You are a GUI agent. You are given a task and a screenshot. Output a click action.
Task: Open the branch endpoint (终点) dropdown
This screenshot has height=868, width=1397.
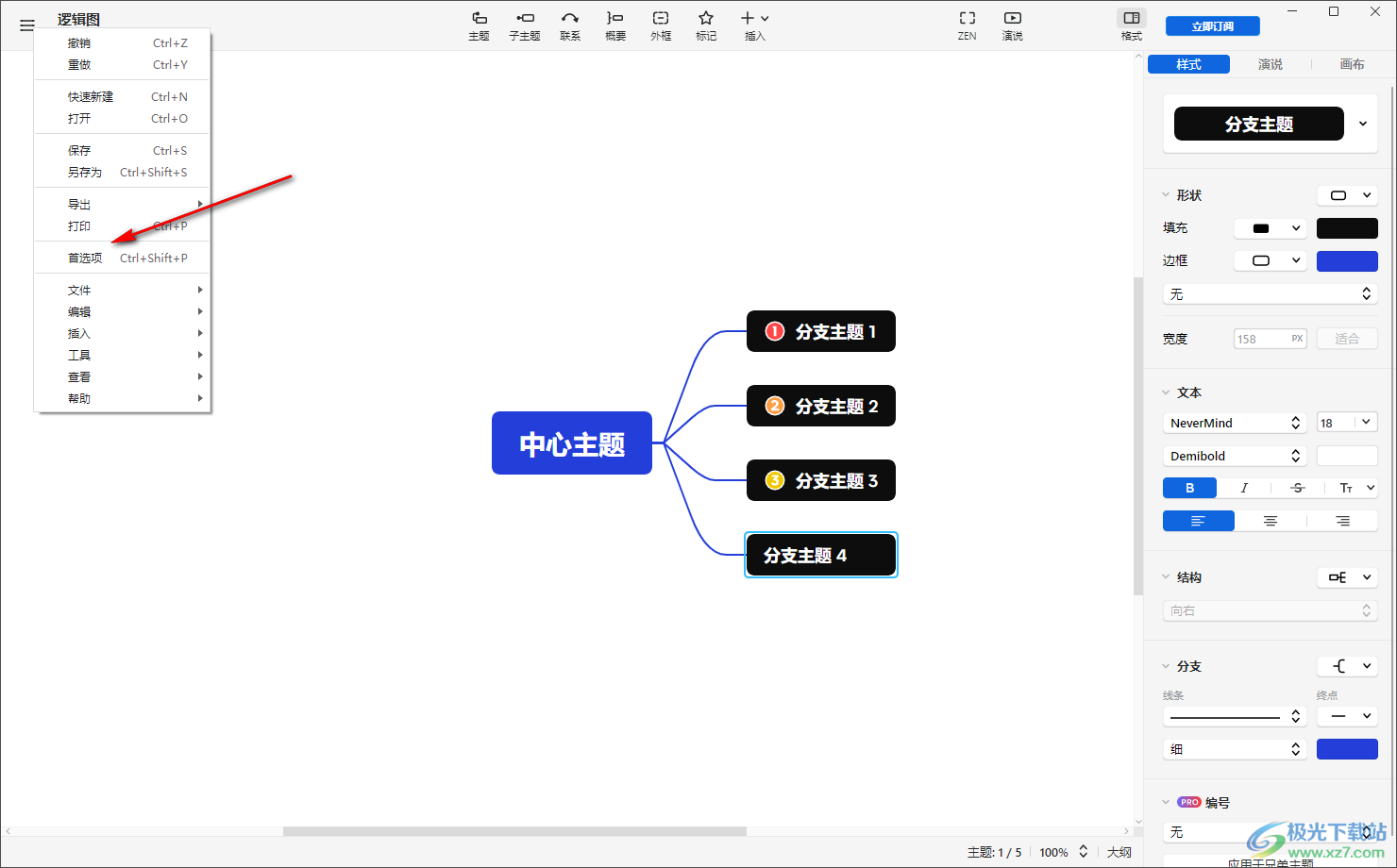click(1348, 716)
